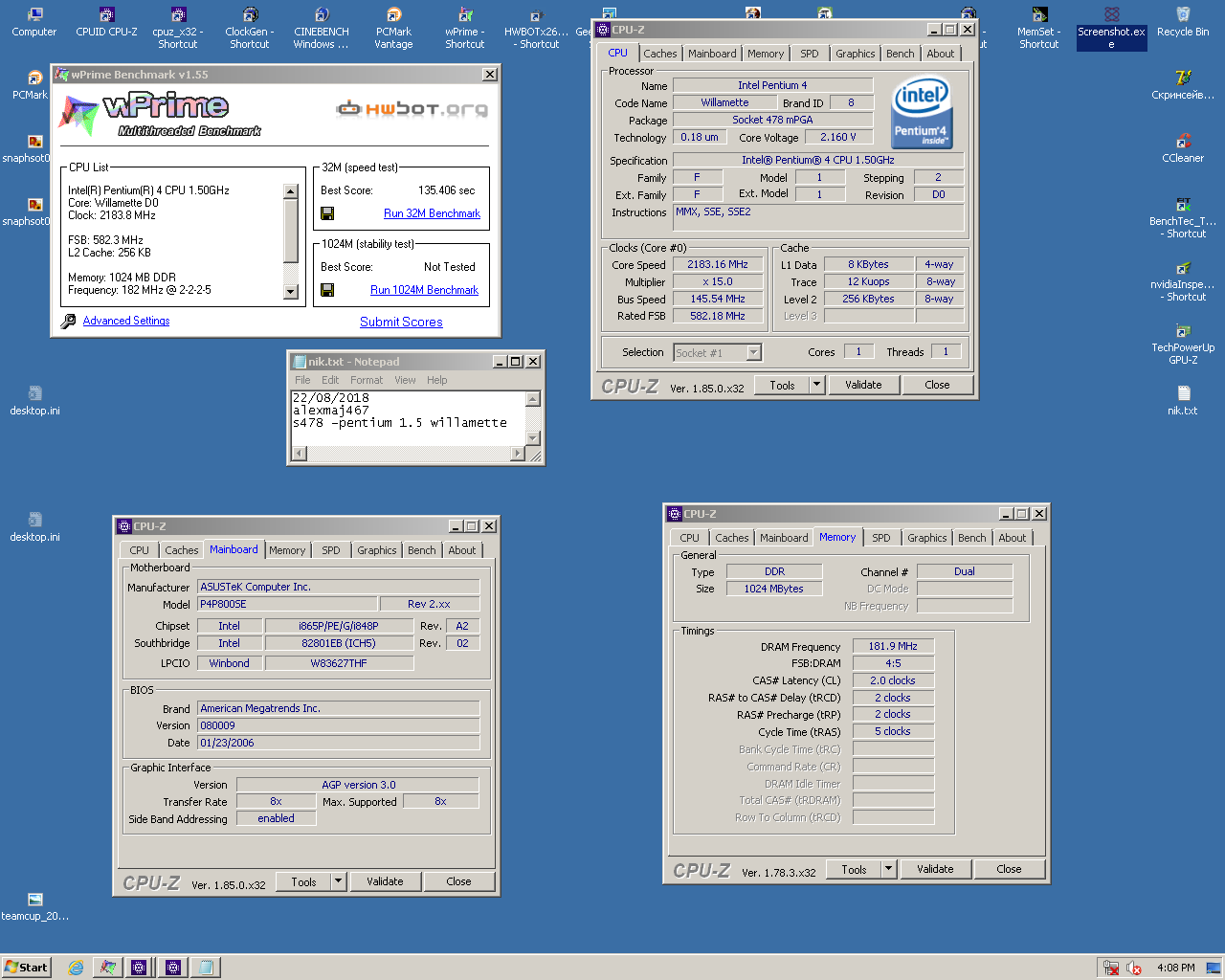The image size is (1225, 980).
Task: Click the wPrime taskbar button
Action: click(x=108, y=968)
